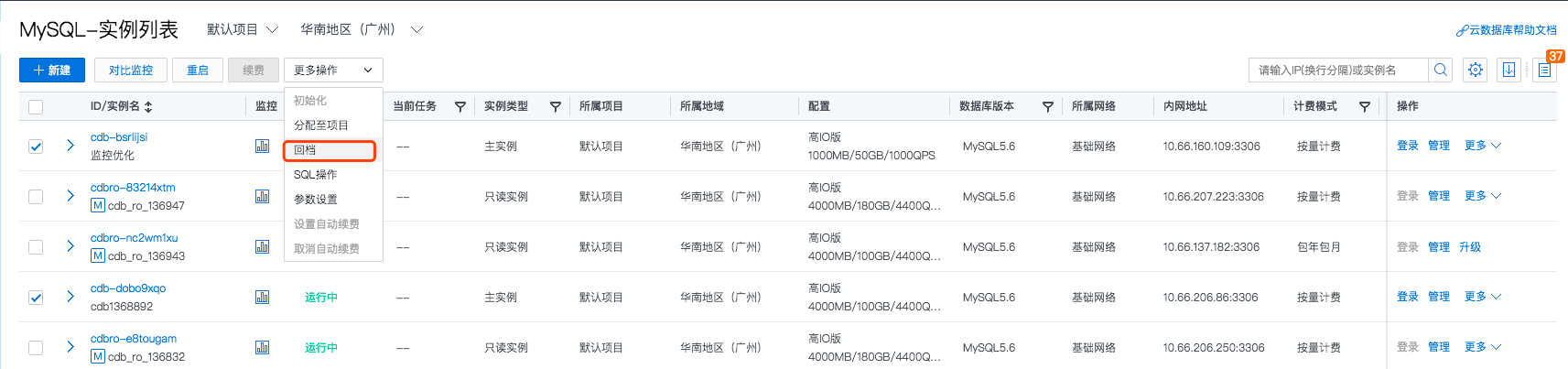The width and height of the screenshot is (1568, 369).
Task: Focus the IP or instance name search field
Action: pyautogui.click(x=1338, y=70)
